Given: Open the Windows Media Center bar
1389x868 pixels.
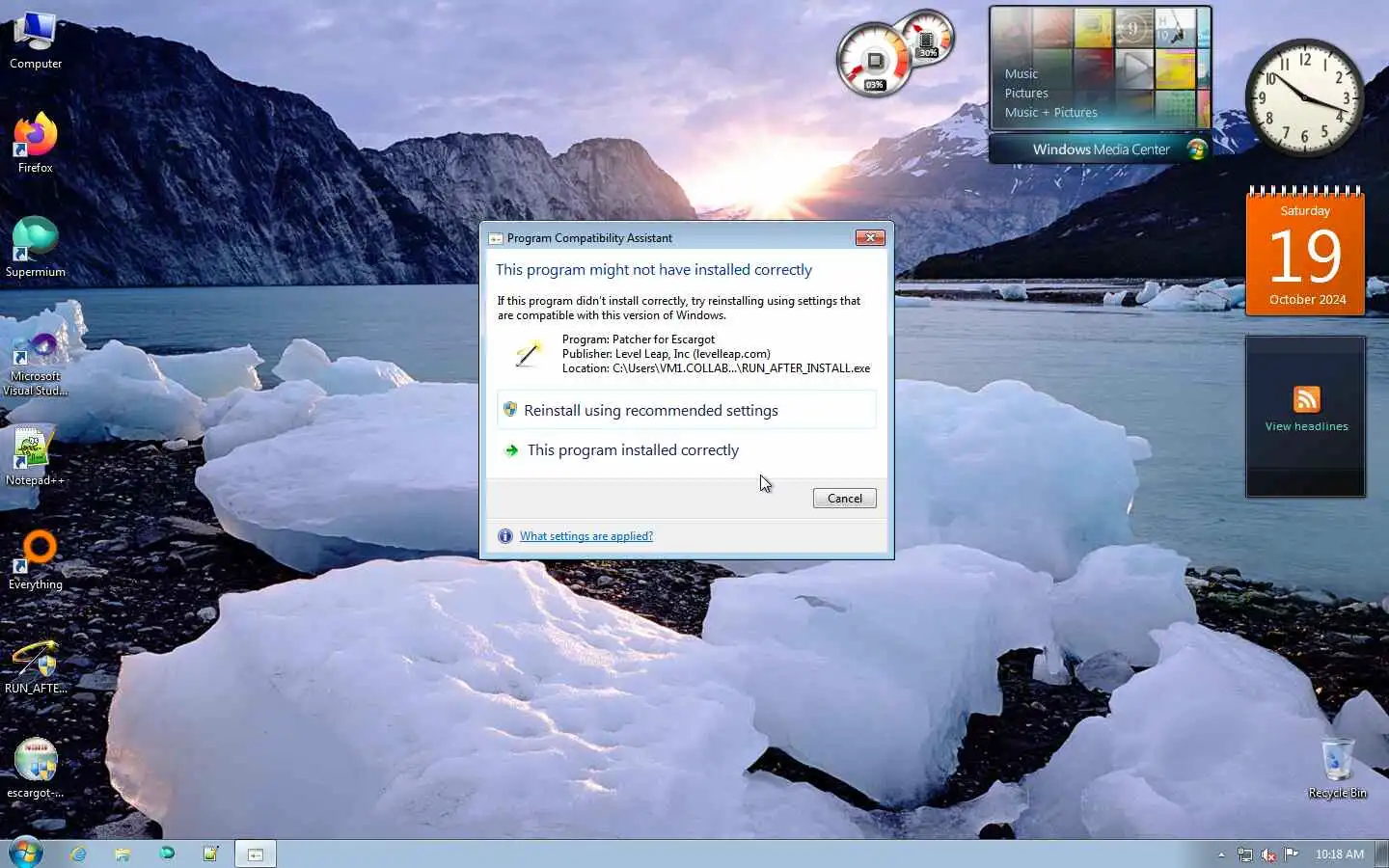Looking at the screenshot, I should coord(1101,149).
